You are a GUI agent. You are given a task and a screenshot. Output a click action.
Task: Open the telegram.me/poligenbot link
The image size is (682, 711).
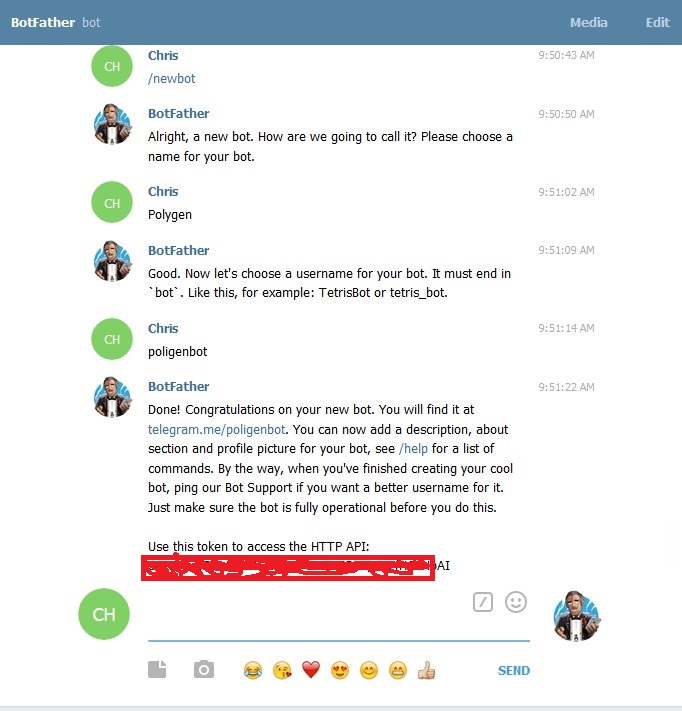click(217, 429)
